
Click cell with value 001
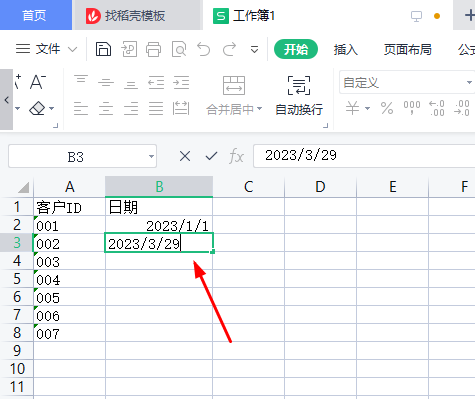coord(69,225)
